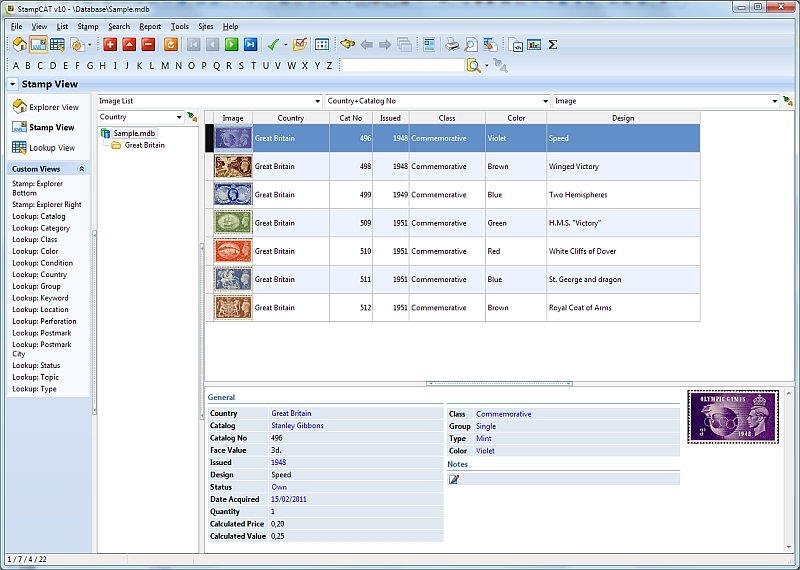800x570 pixels.
Task: Click the Stanley Gibbons catalog value
Action: 297,426
